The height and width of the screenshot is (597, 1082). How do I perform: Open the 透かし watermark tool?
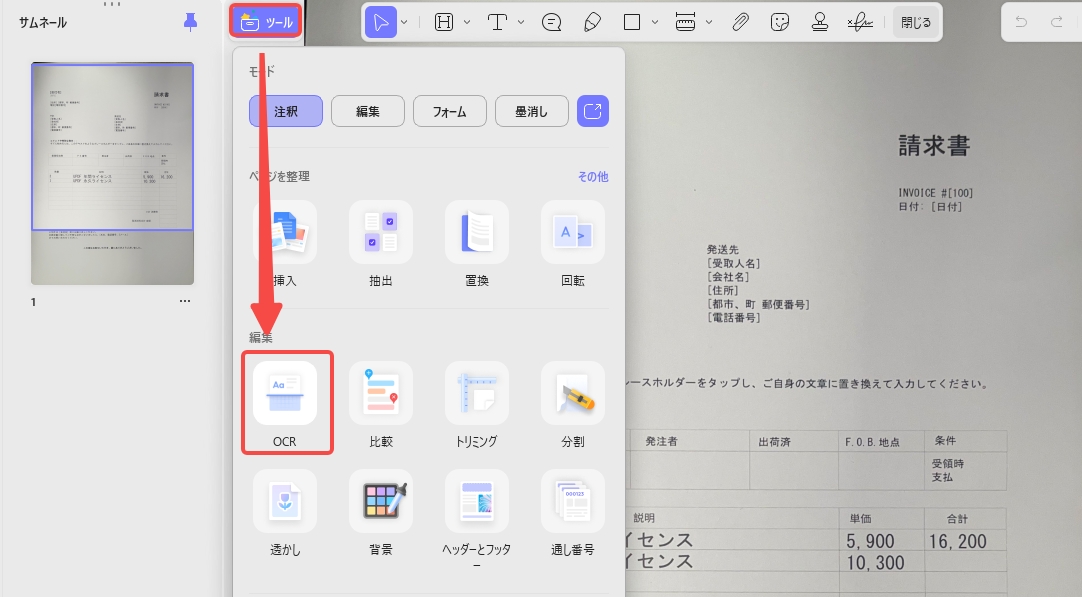(285, 513)
